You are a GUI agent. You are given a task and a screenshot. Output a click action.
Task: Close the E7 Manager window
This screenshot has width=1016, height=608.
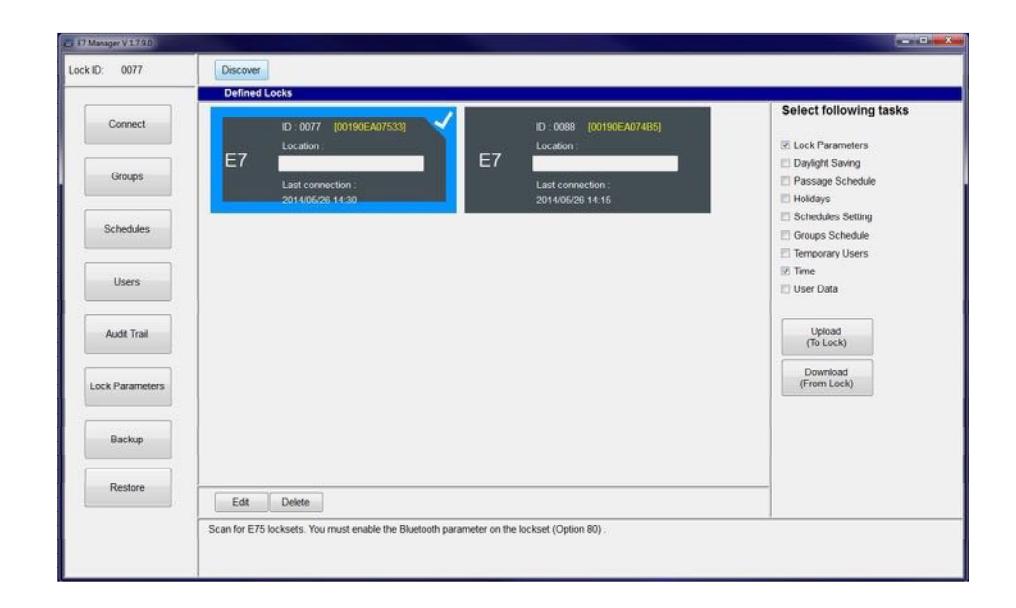[949, 41]
